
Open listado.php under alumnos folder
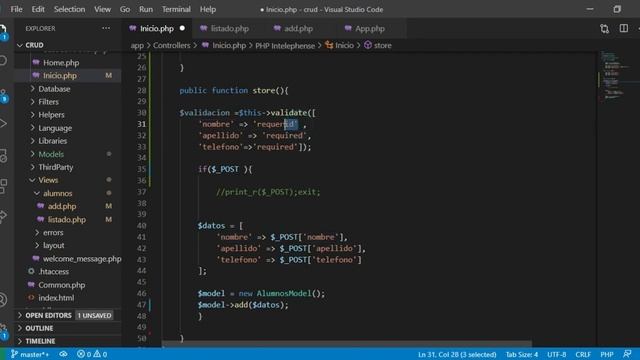pos(68,219)
